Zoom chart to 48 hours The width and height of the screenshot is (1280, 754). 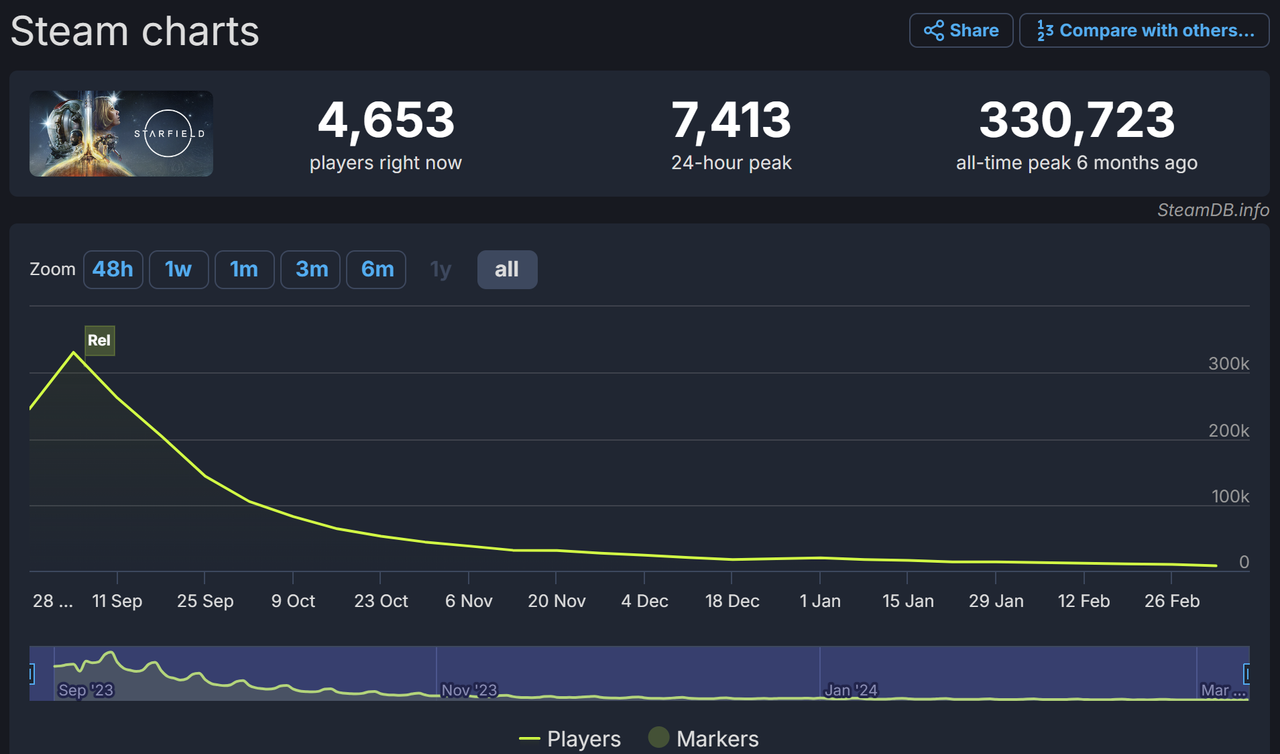113,269
